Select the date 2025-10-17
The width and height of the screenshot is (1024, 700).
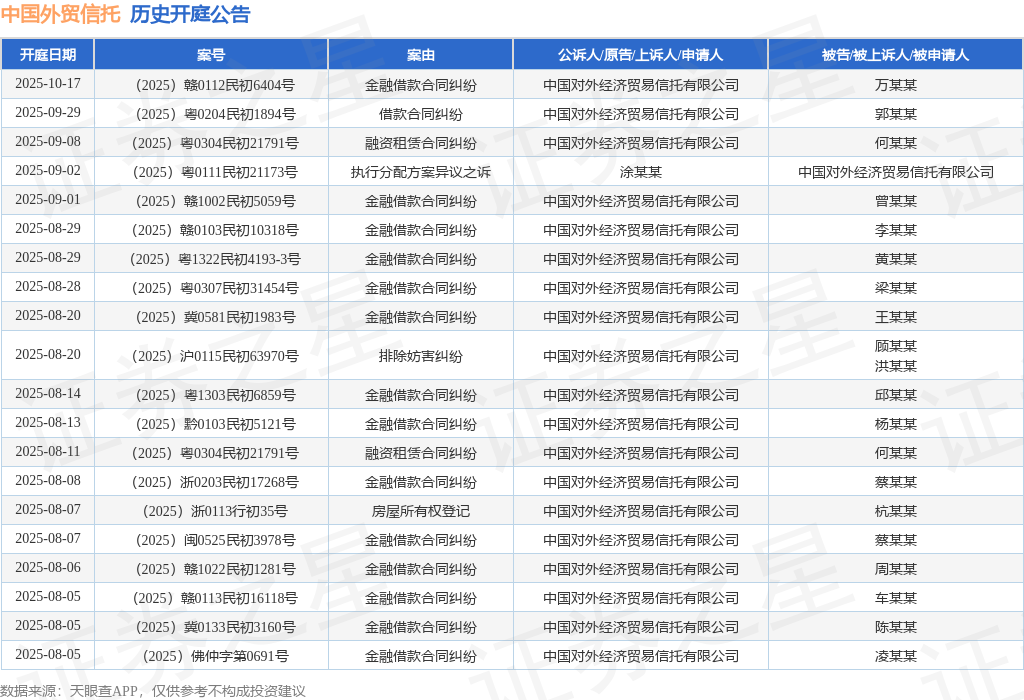[x=48, y=84]
